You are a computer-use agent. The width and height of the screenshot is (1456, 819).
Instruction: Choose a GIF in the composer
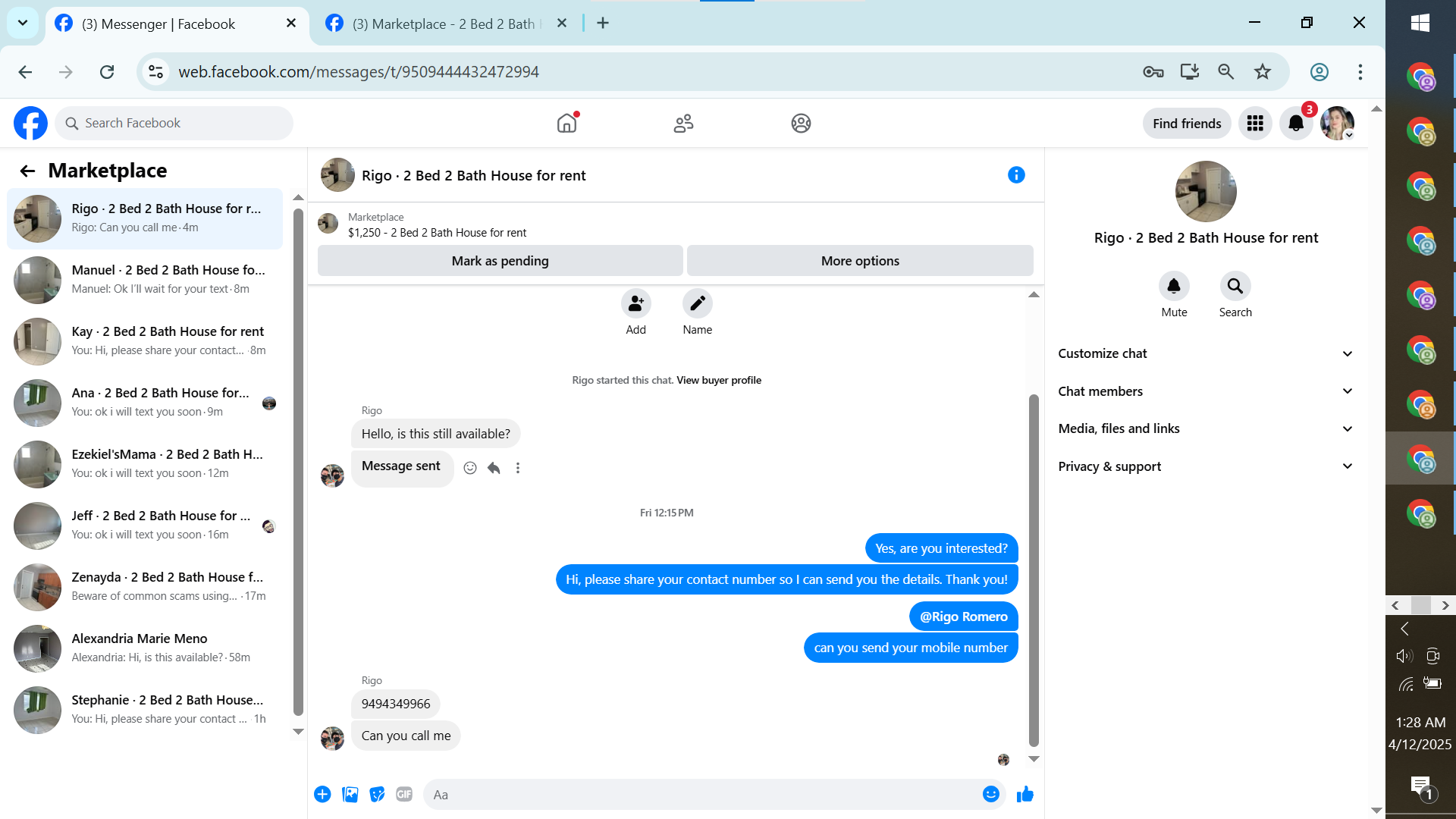(404, 794)
